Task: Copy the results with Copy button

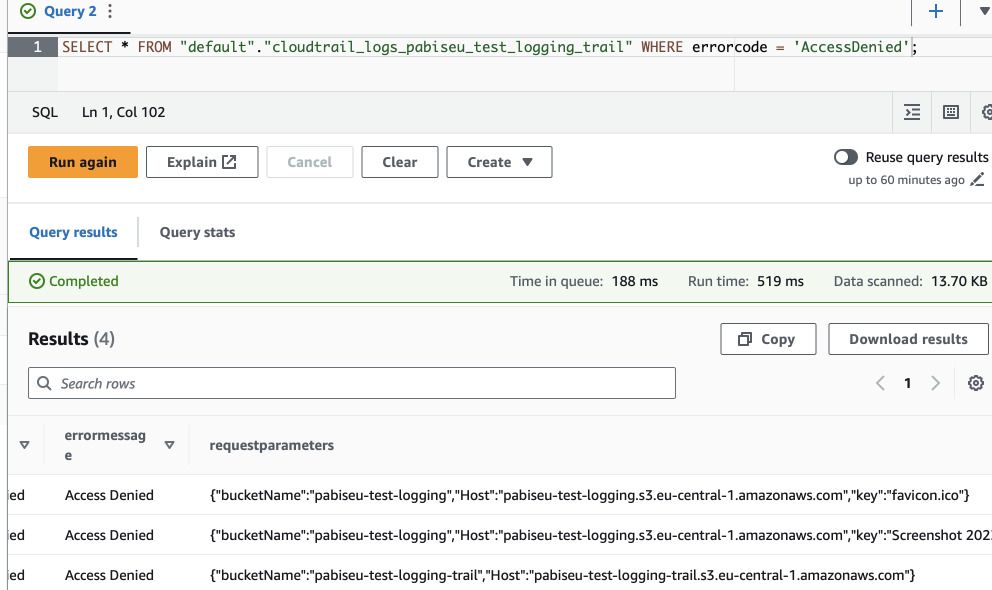Action: pyautogui.click(x=767, y=339)
